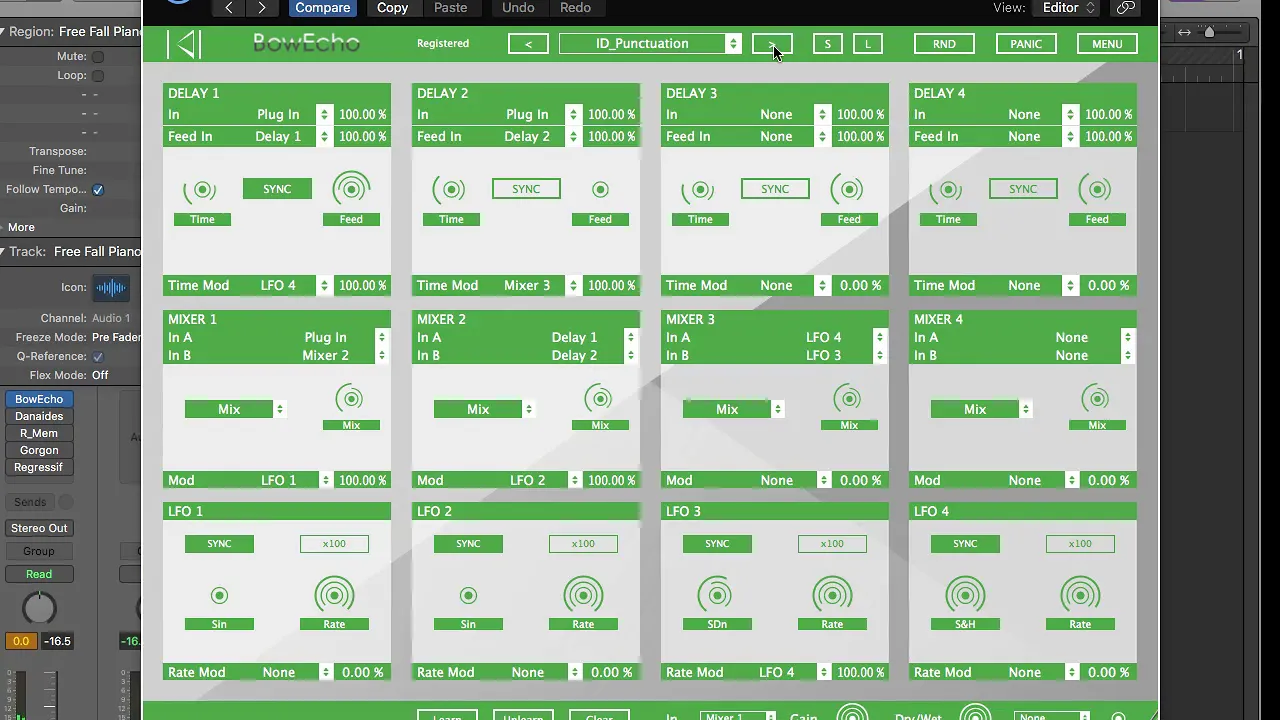Toggle Delay 1 SYNC
This screenshot has height=720, width=1280.
(277, 189)
